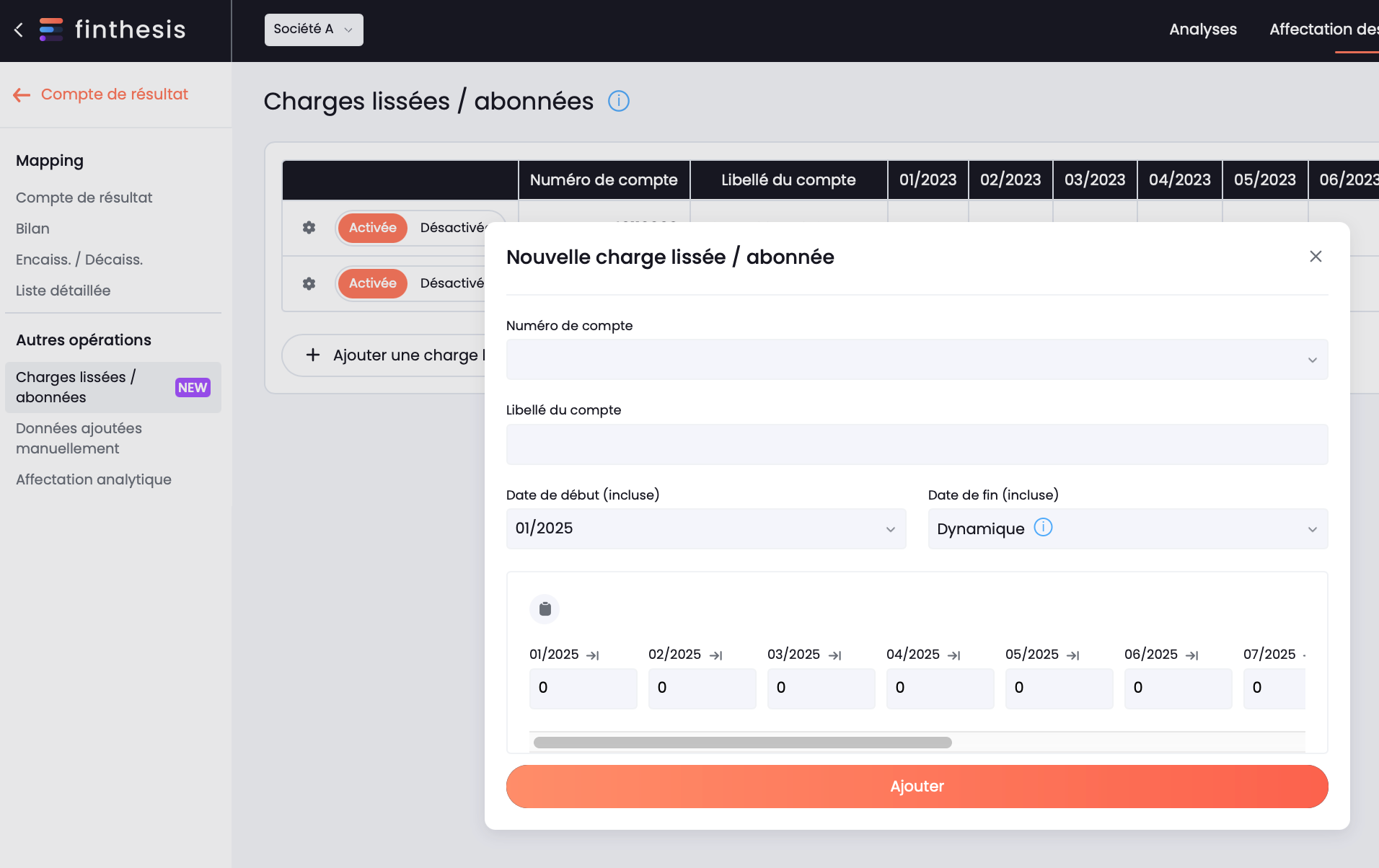Click the fill-right arrow next to 05/2025
1379x868 pixels.
point(1073,655)
